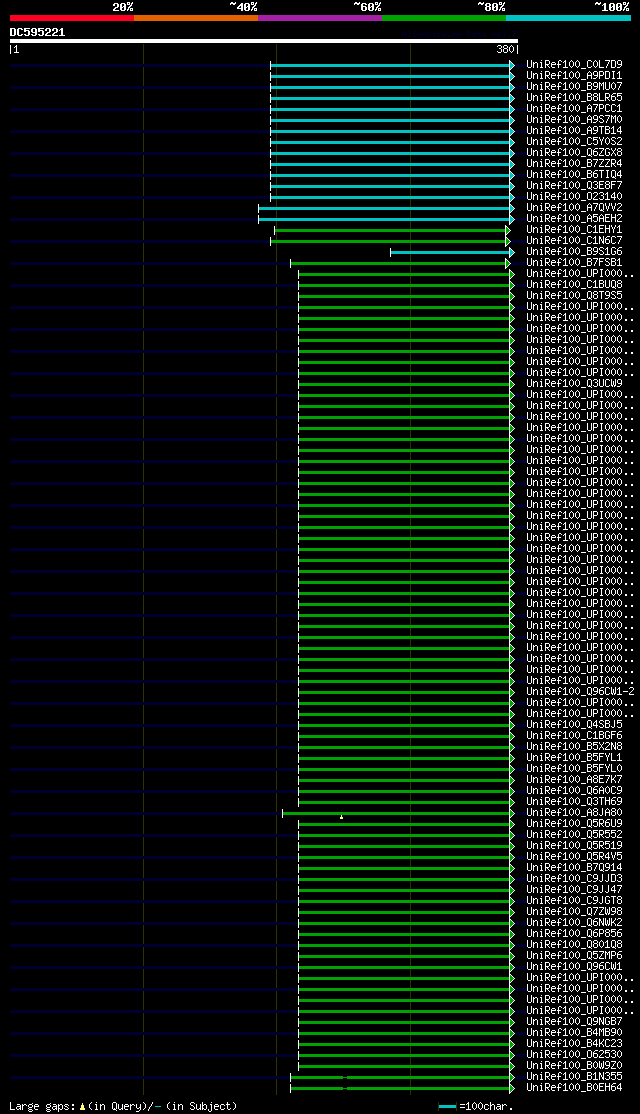Select hit label UniRef100_B5FYL0

(575, 769)
